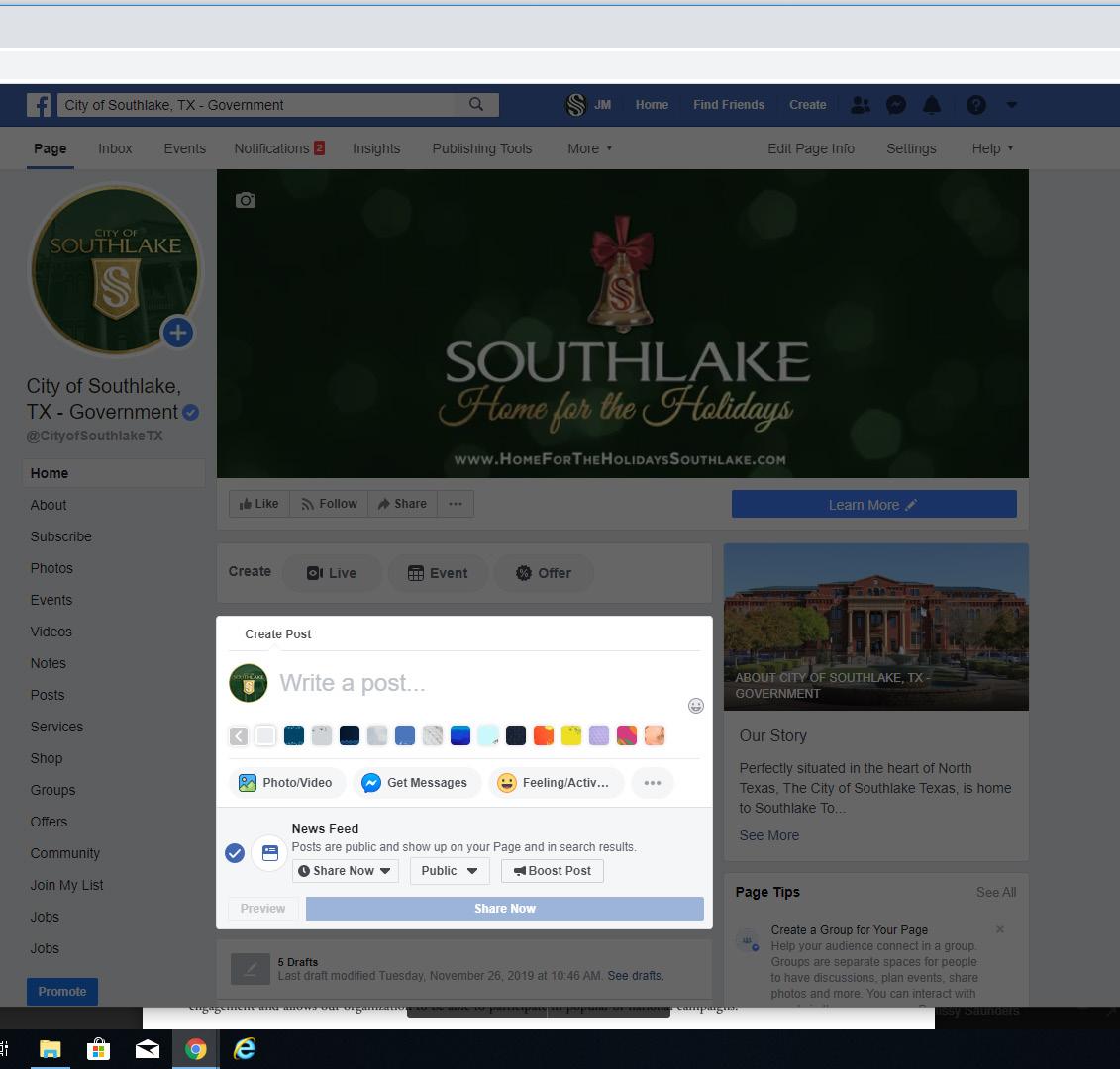Viewport: 1120px width, 1069px height.
Task: Click the Follow button
Action: (x=329, y=504)
